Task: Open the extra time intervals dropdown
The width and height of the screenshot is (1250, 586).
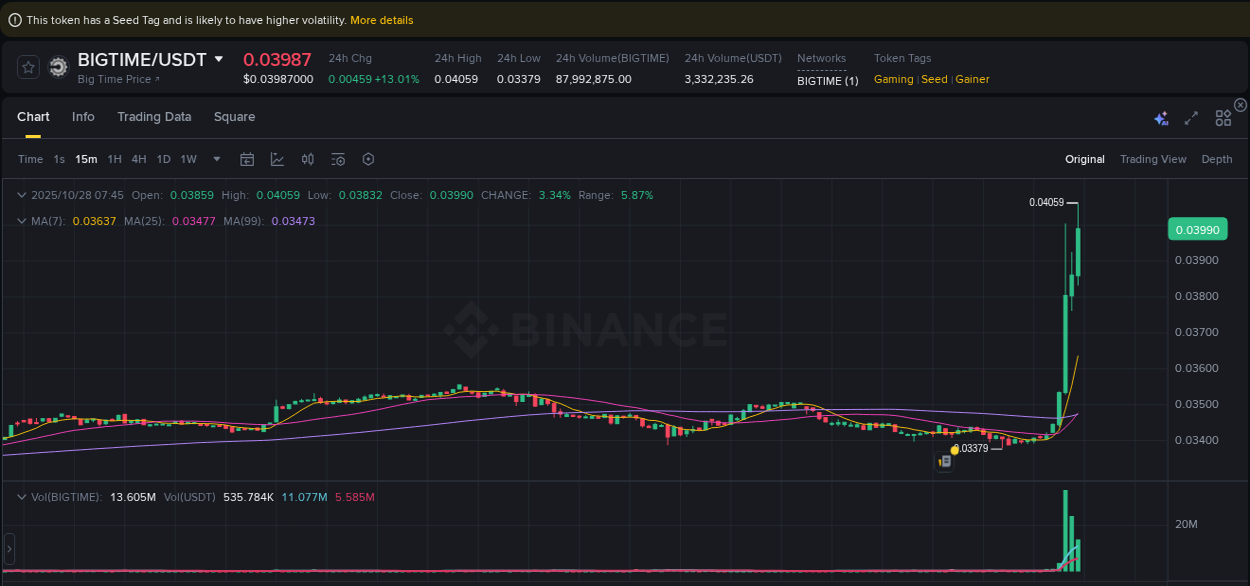Action: click(x=216, y=159)
